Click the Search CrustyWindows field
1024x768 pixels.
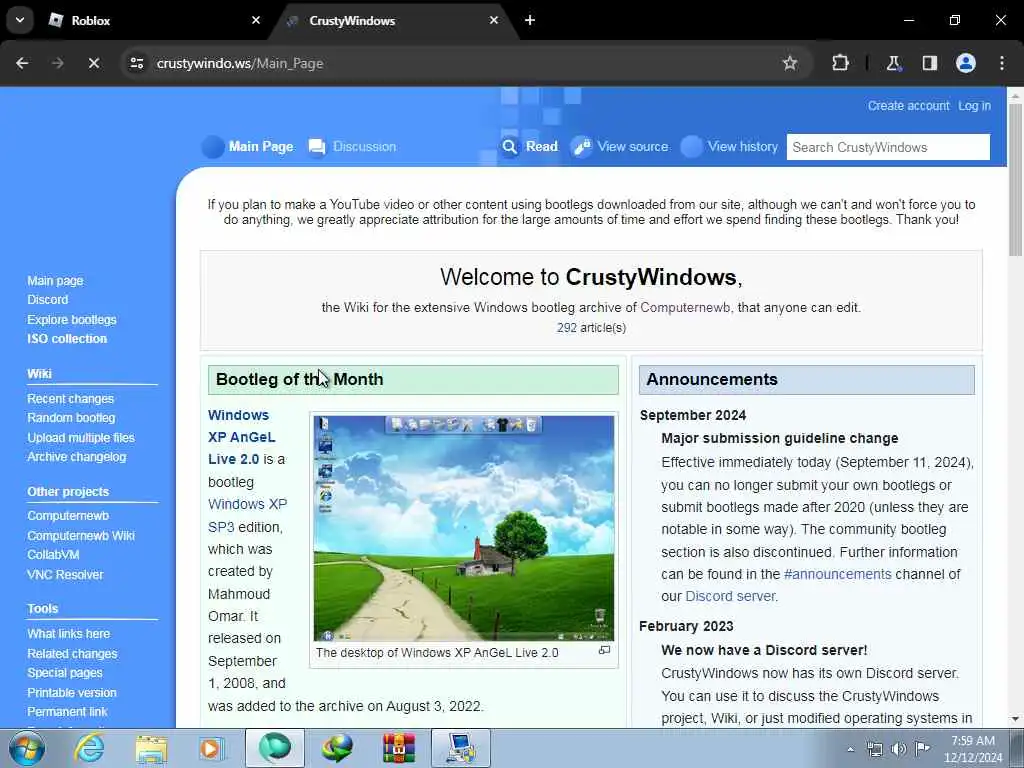click(x=888, y=147)
